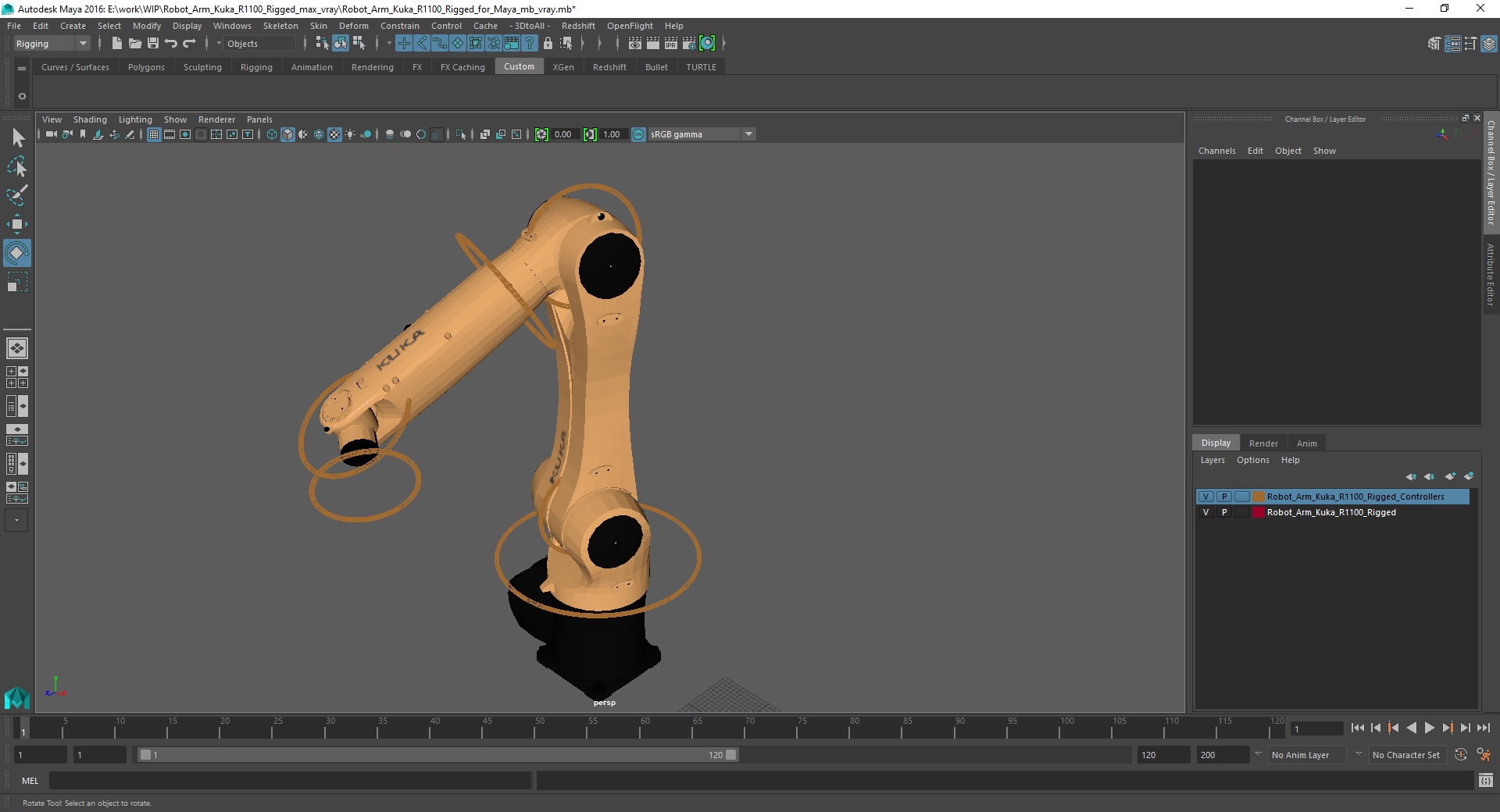Redo the last action
The width and height of the screenshot is (1500, 812).
point(189,44)
